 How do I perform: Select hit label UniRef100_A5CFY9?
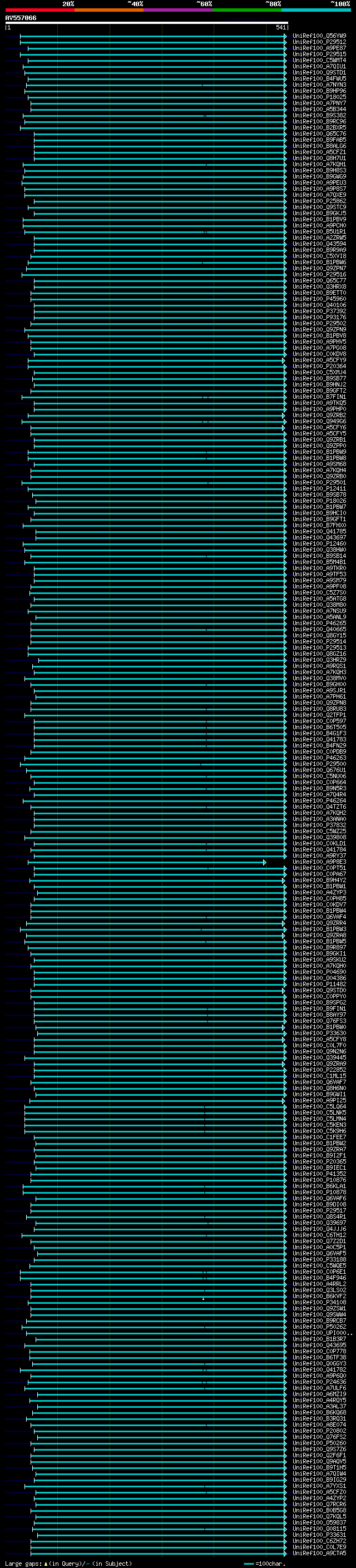coord(319,360)
